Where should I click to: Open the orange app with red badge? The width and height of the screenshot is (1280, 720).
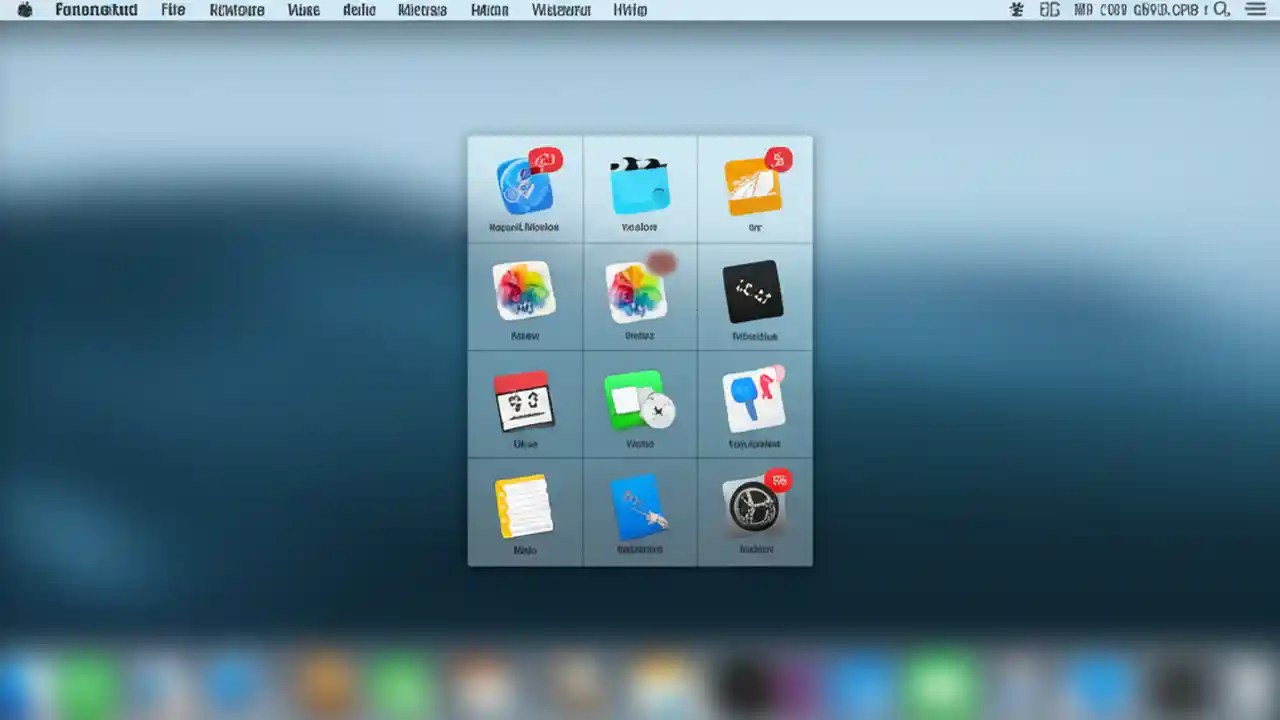point(755,185)
